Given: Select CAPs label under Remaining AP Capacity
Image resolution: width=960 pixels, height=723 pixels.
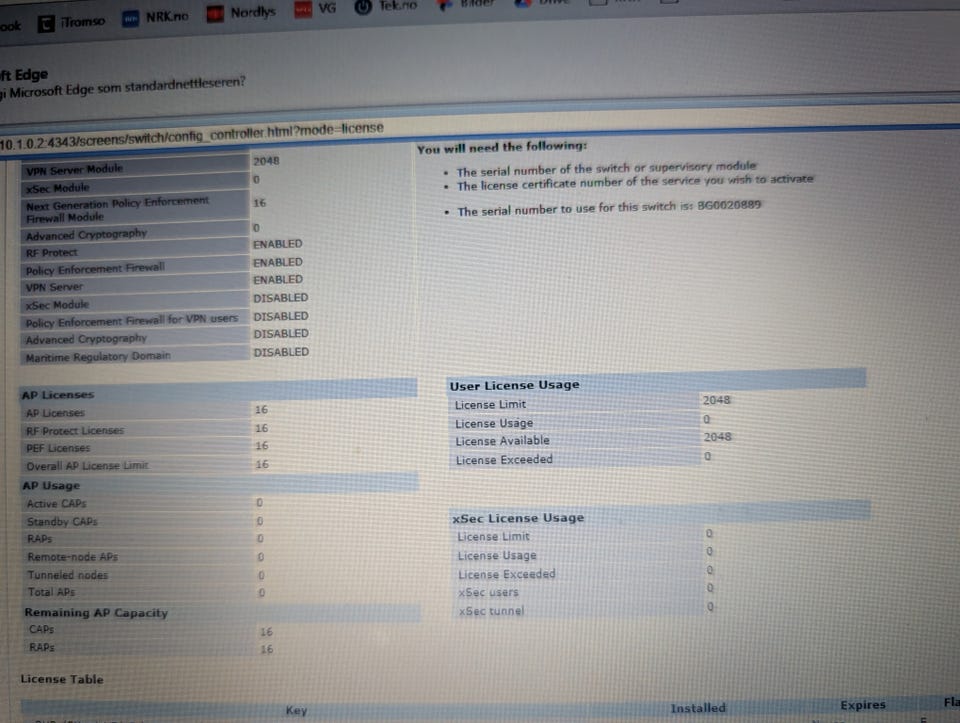Looking at the screenshot, I should [41, 629].
